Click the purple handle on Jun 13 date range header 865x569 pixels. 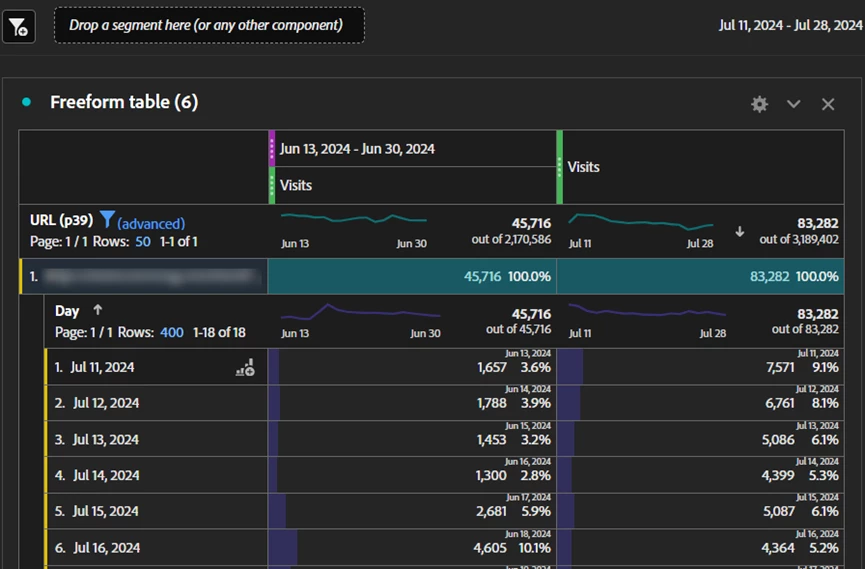[x=271, y=148]
